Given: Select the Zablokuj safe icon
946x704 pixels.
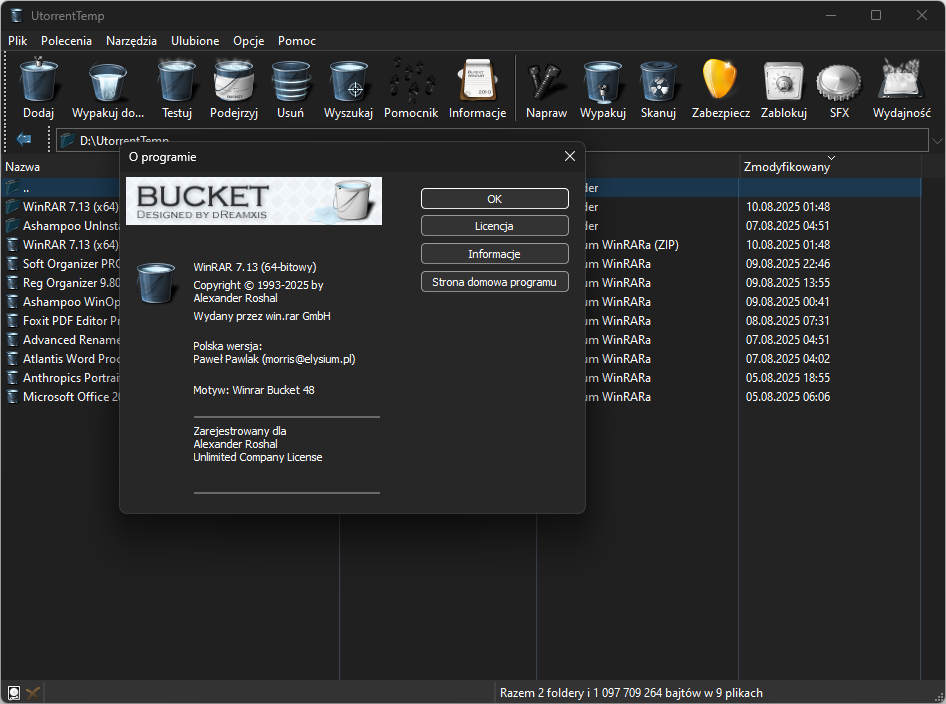Looking at the screenshot, I should click(784, 80).
